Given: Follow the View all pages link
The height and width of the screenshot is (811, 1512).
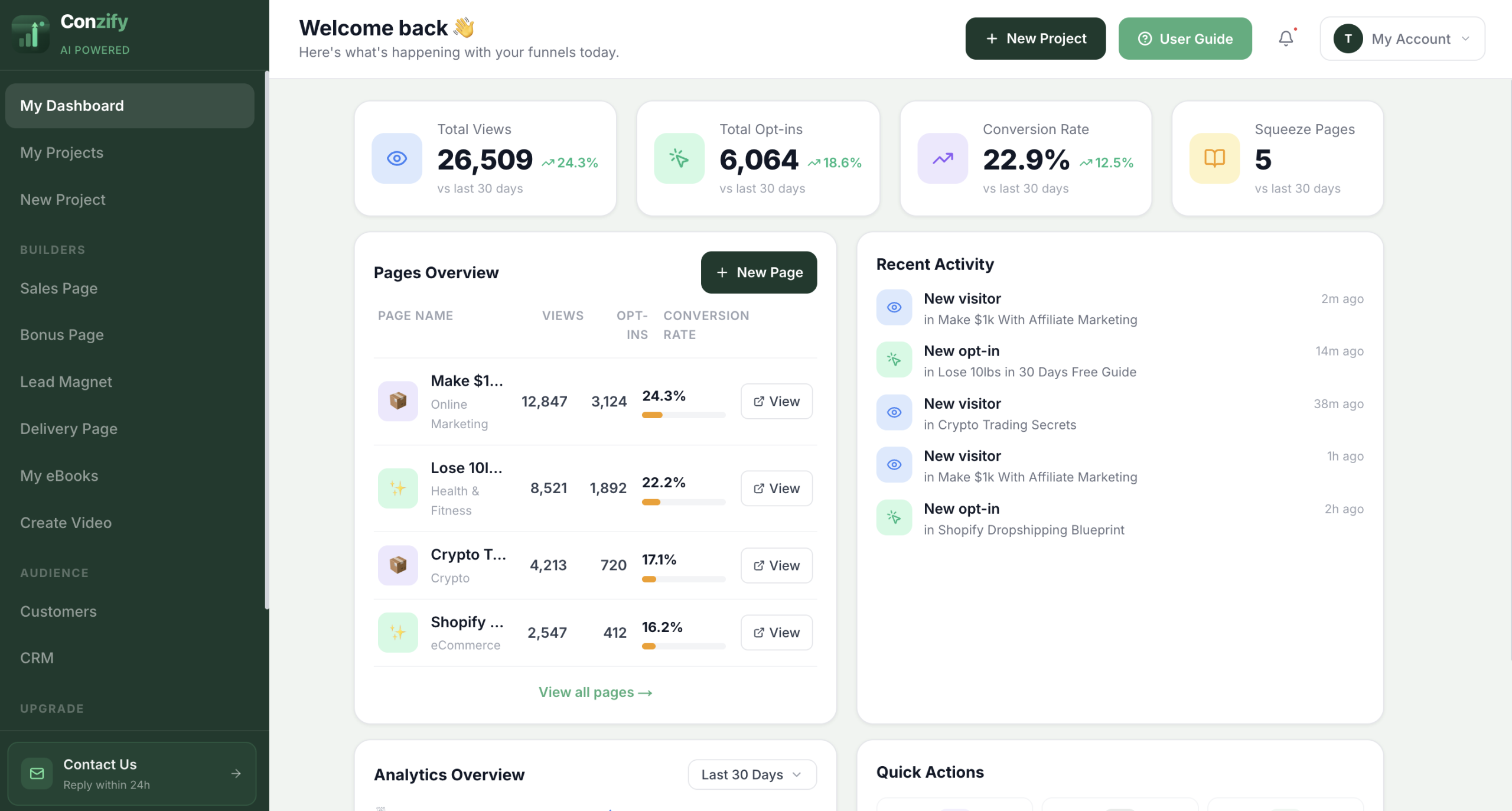Looking at the screenshot, I should [x=595, y=692].
